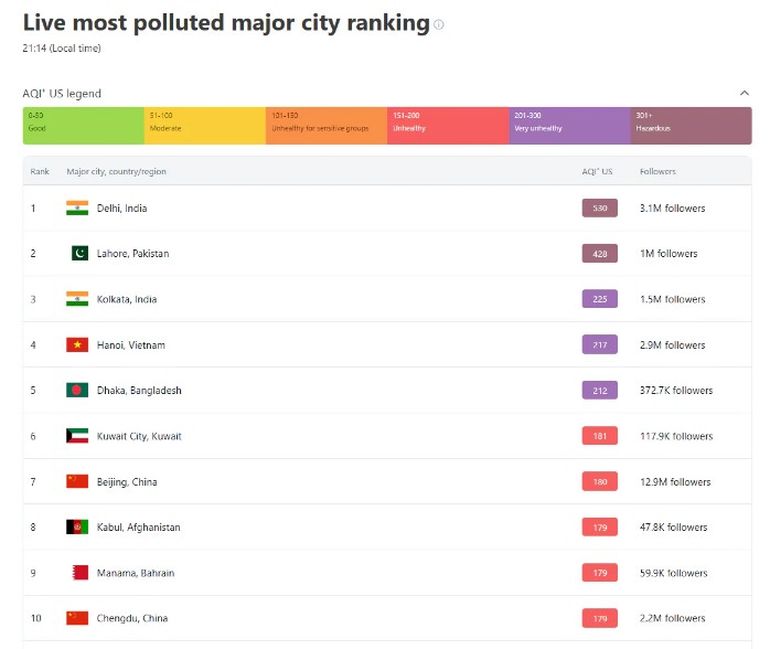Image resolution: width=770 pixels, height=649 pixels.
Task: Open the Dhaka, Bangladesh city link
Action: [x=139, y=390]
